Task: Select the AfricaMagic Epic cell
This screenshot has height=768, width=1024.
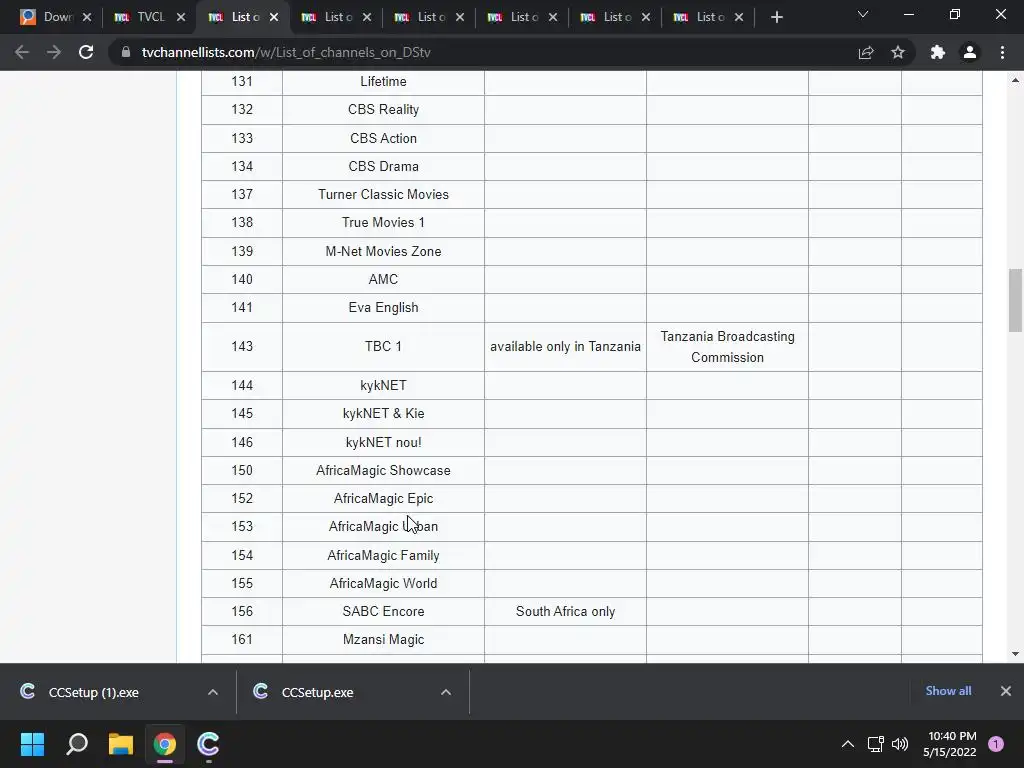Action: [383, 498]
